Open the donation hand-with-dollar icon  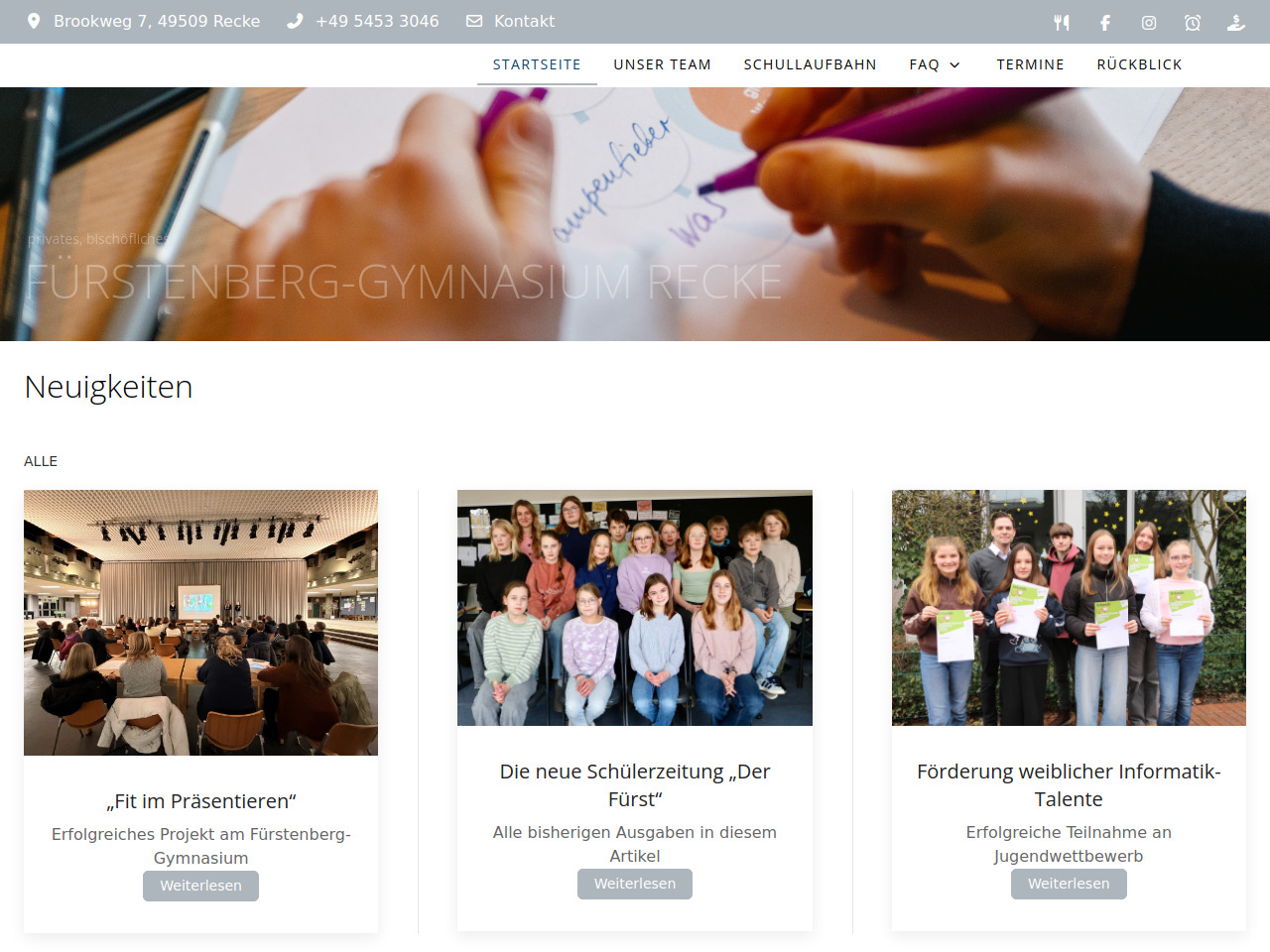click(1236, 23)
